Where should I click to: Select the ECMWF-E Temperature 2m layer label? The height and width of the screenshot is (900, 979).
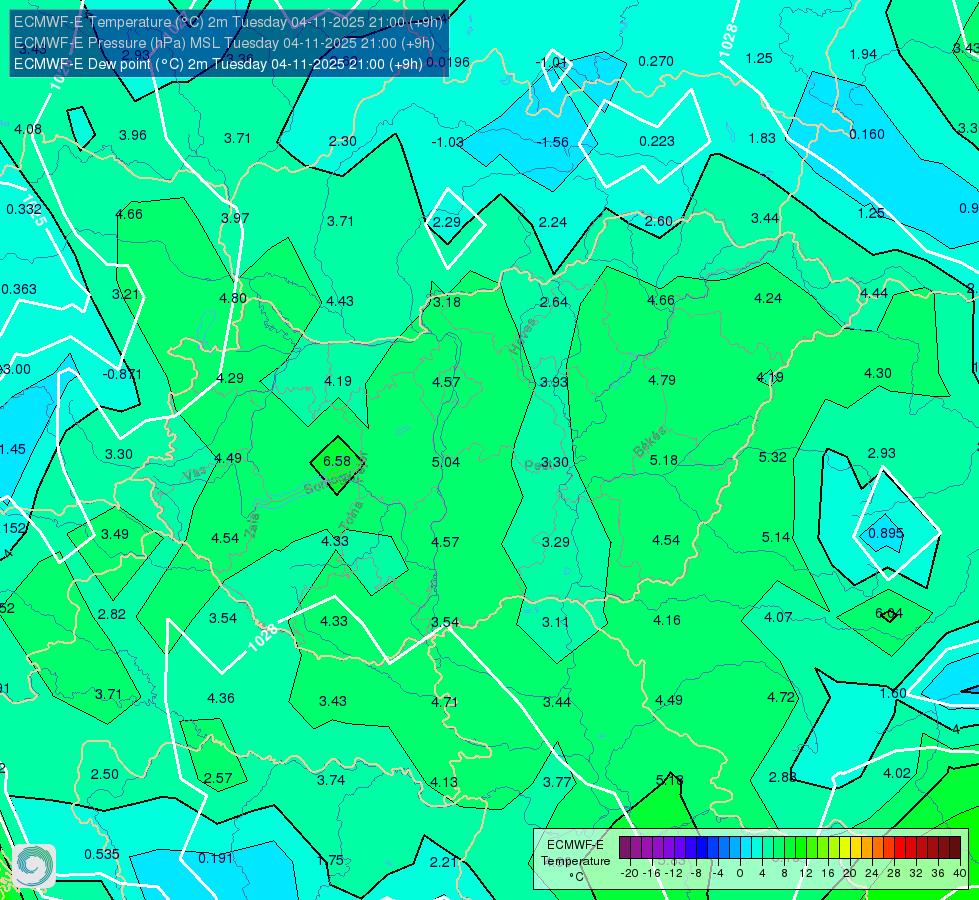click(228, 22)
